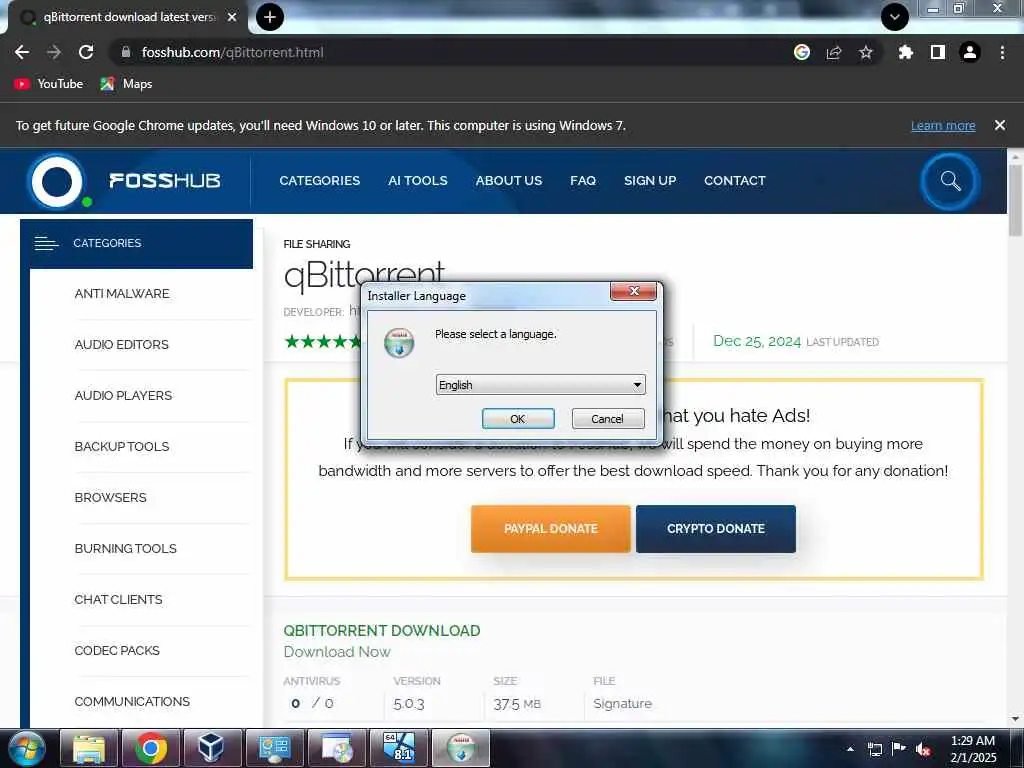Image resolution: width=1024 pixels, height=768 pixels.
Task: Click the FossHub search magnifier icon
Action: (950, 181)
